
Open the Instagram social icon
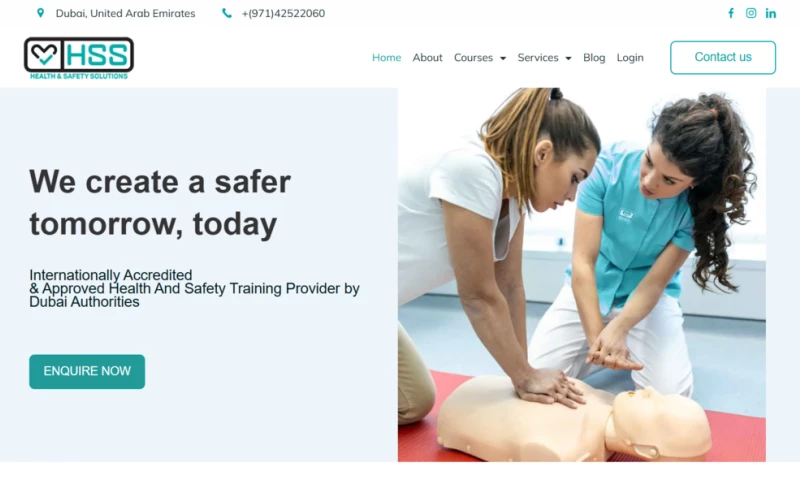pos(751,13)
